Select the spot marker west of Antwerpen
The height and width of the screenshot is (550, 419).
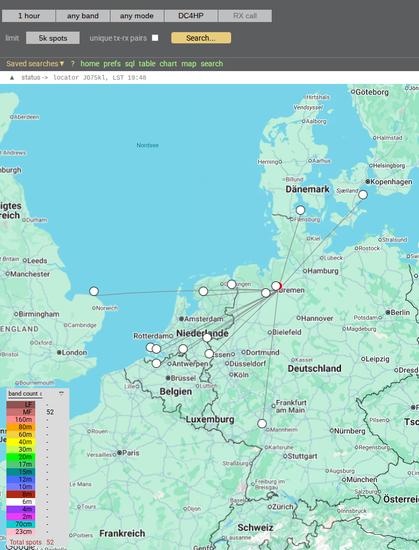[156, 363]
